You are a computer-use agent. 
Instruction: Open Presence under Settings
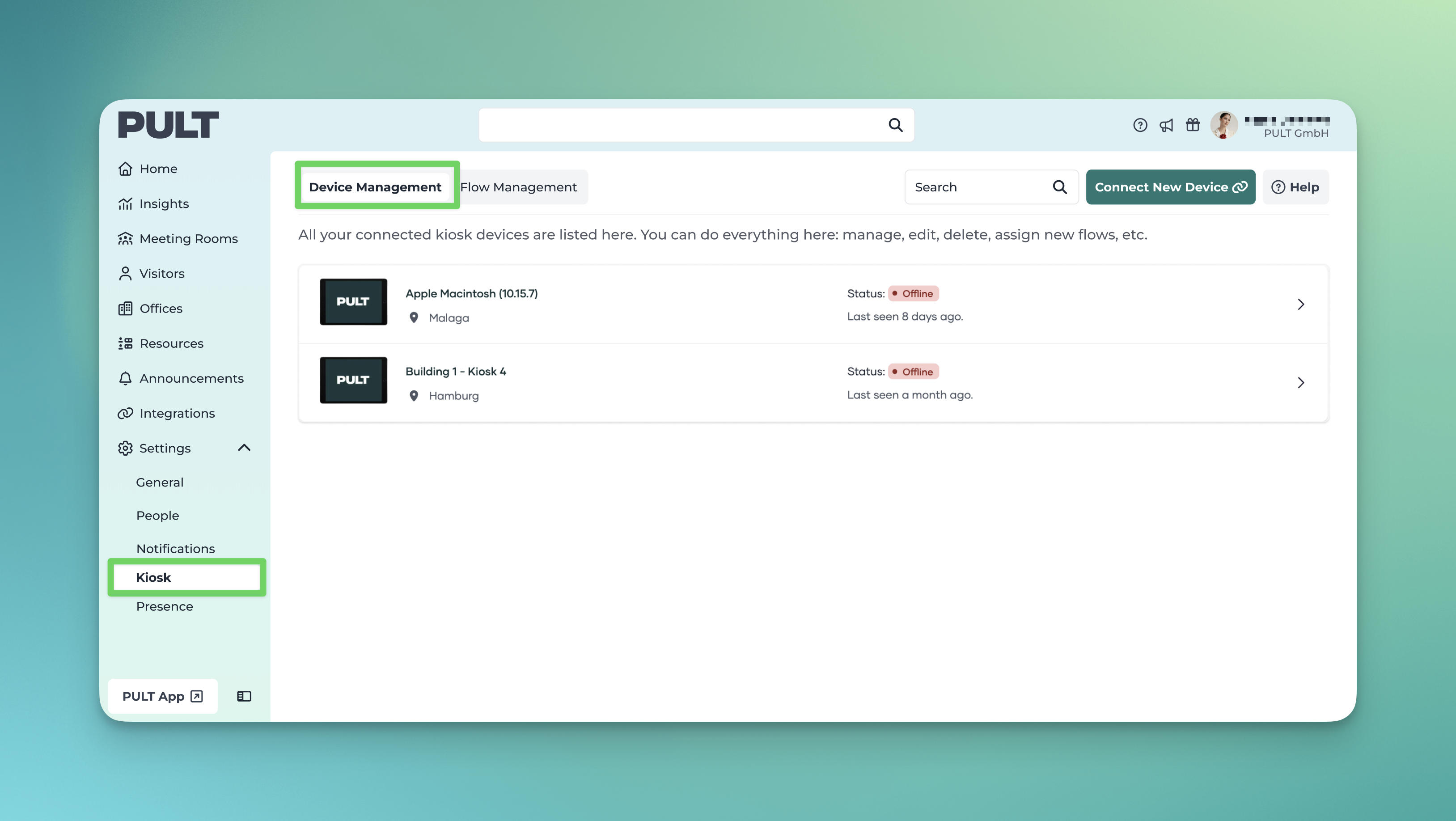coord(165,606)
